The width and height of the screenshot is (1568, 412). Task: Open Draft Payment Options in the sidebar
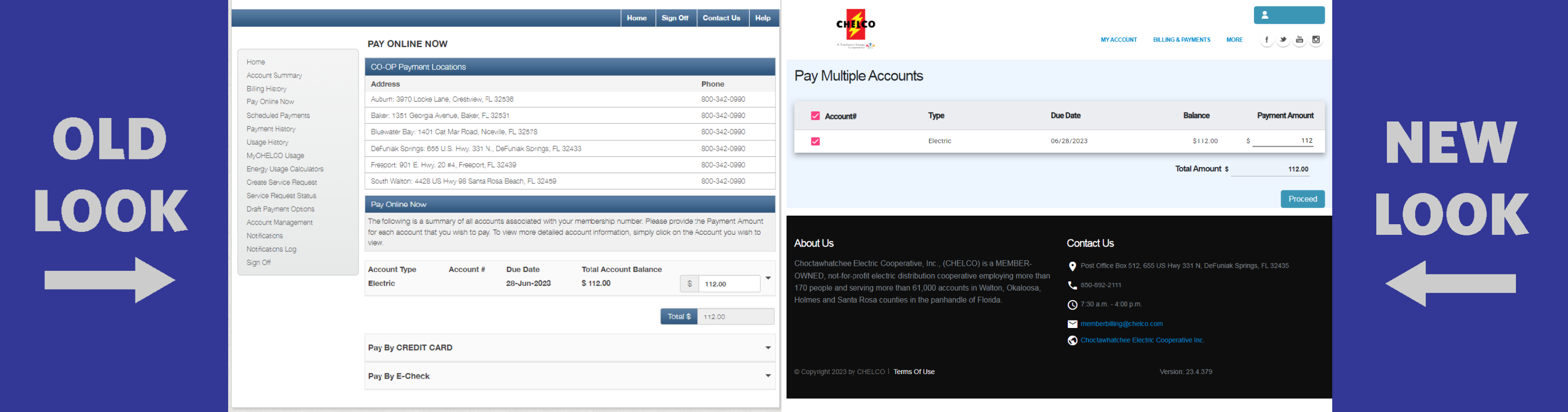pyautogui.click(x=281, y=210)
